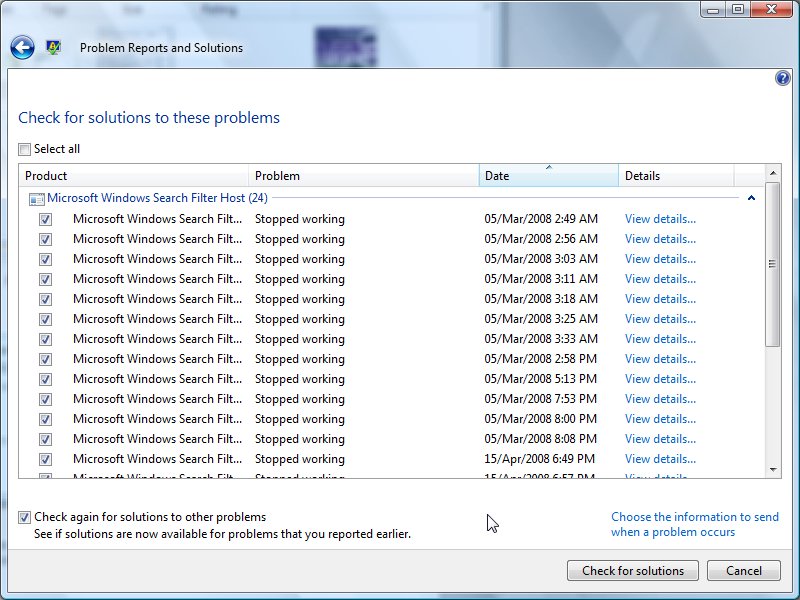
Task: View details for the 15/Apr/2008 6:49 PM report
Action: [x=660, y=459]
